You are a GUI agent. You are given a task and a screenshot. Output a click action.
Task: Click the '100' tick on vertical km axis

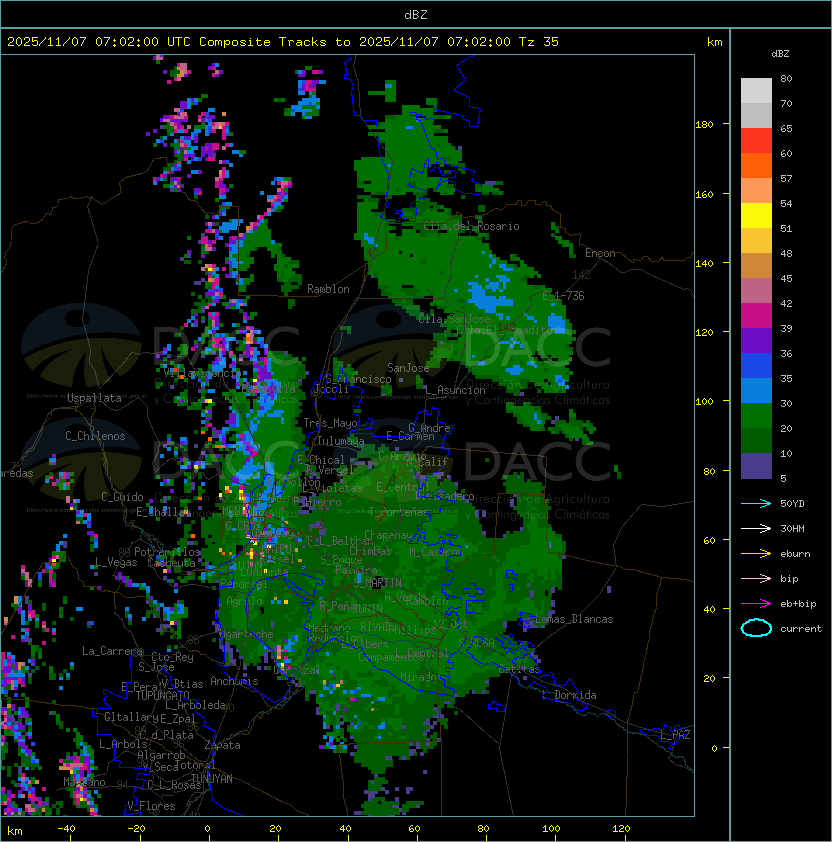pyautogui.click(x=704, y=402)
